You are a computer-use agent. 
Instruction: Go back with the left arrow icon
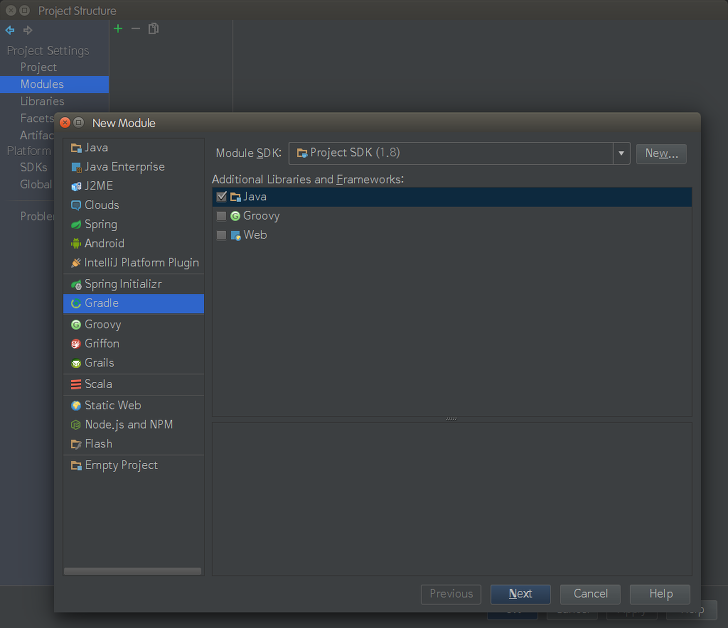[x=10, y=30]
